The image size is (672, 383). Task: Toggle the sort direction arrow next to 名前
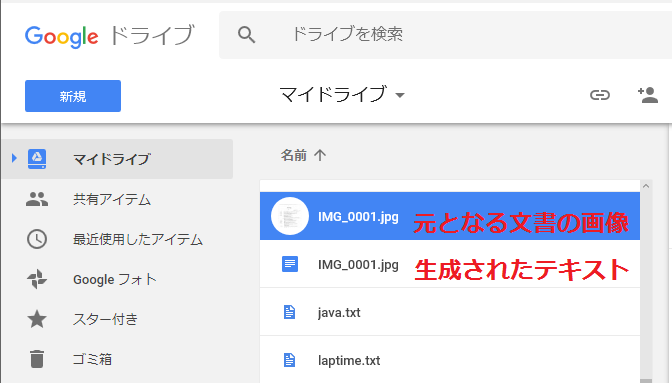[x=320, y=155]
